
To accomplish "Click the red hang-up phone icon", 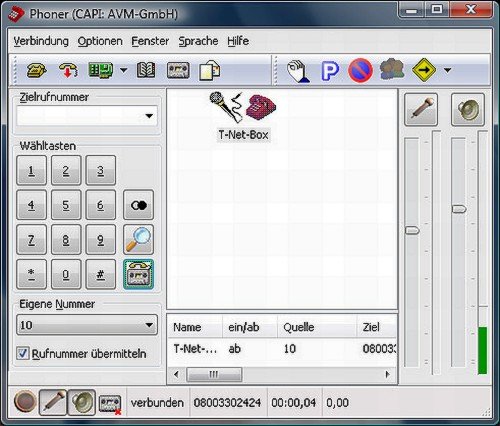I will pyautogui.click(x=68, y=70).
